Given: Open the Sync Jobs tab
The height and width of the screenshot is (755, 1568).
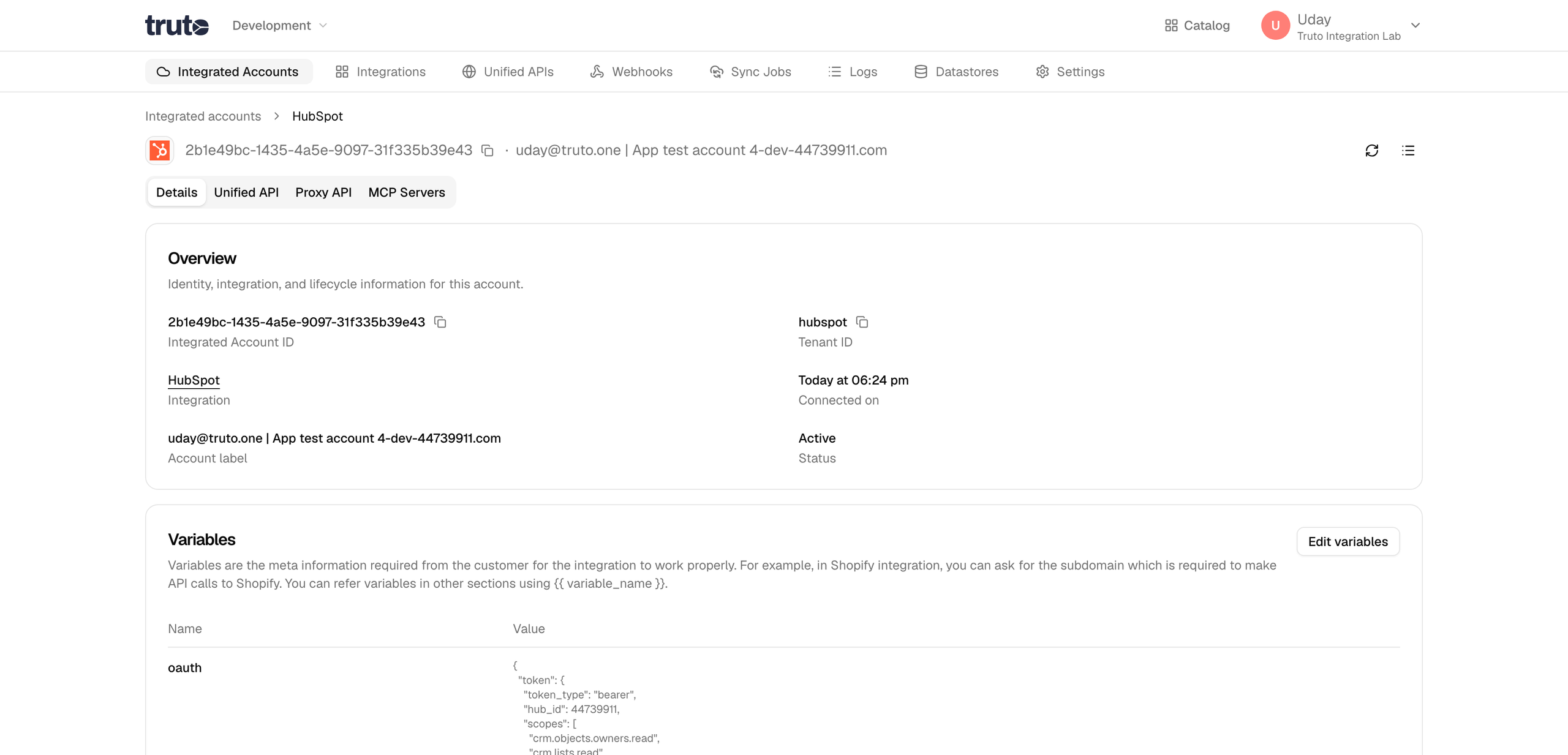Looking at the screenshot, I should 750,72.
